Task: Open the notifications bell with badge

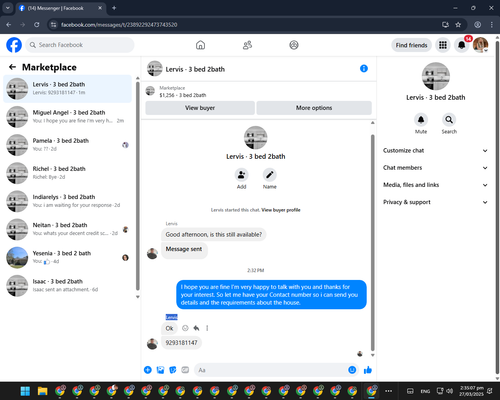Action: tap(462, 45)
